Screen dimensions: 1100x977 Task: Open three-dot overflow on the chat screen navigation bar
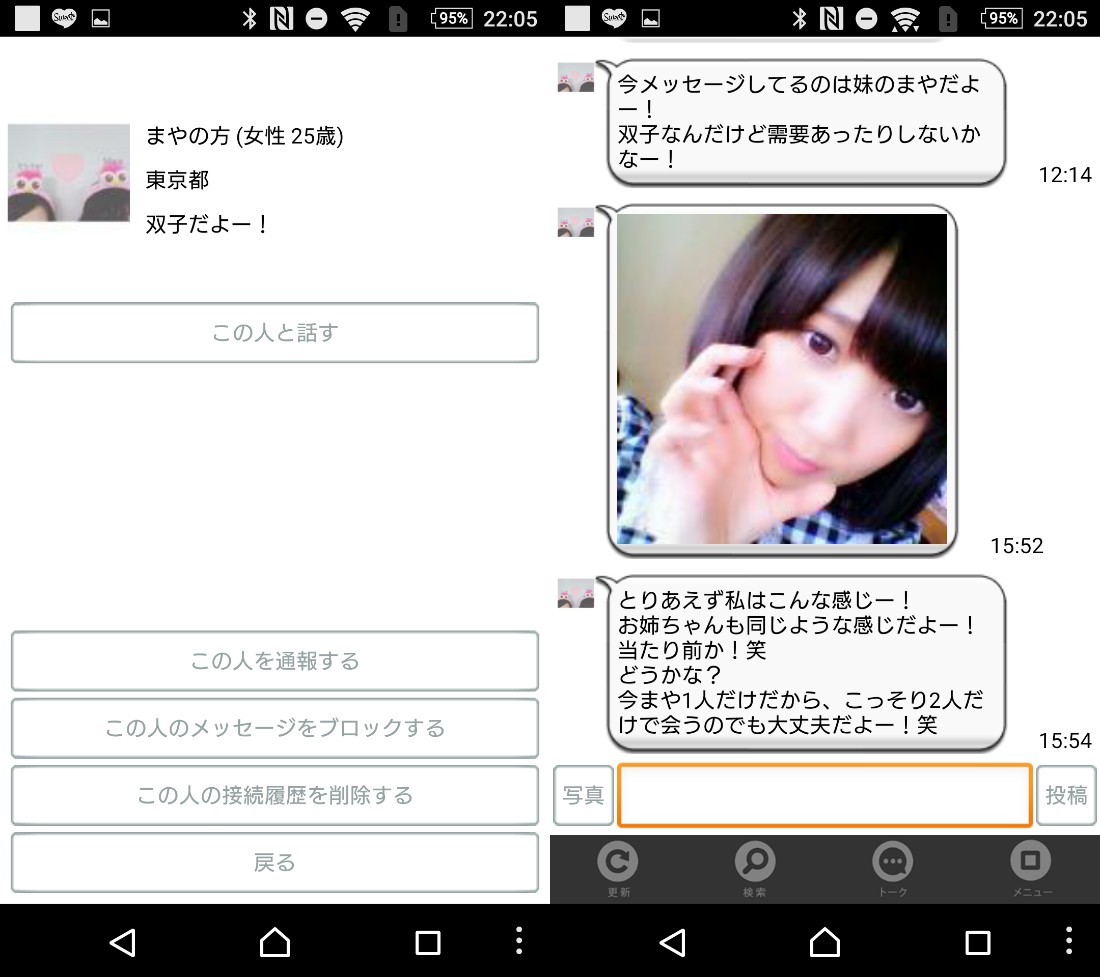click(x=1069, y=941)
